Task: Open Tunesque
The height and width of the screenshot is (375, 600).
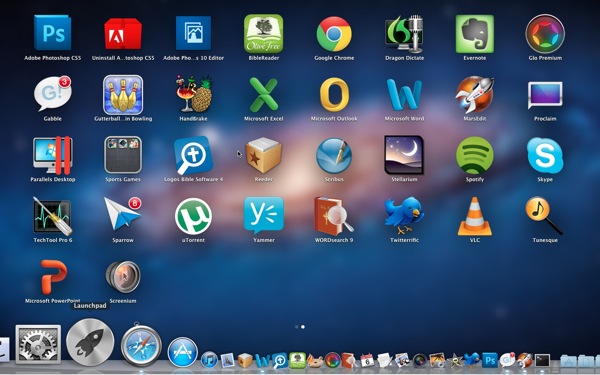Action: click(545, 215)
